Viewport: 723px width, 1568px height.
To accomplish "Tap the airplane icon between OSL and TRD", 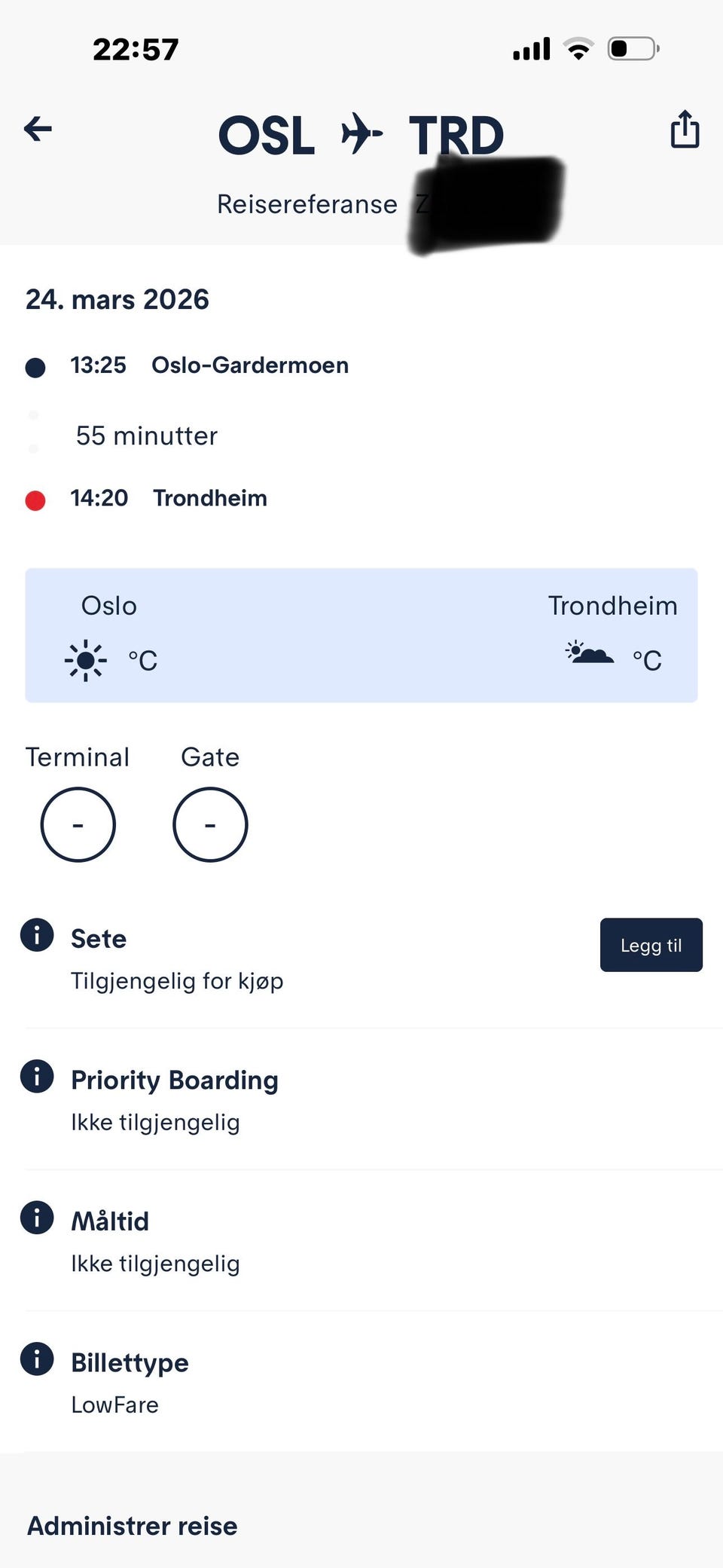I will (x=361, y=134).
